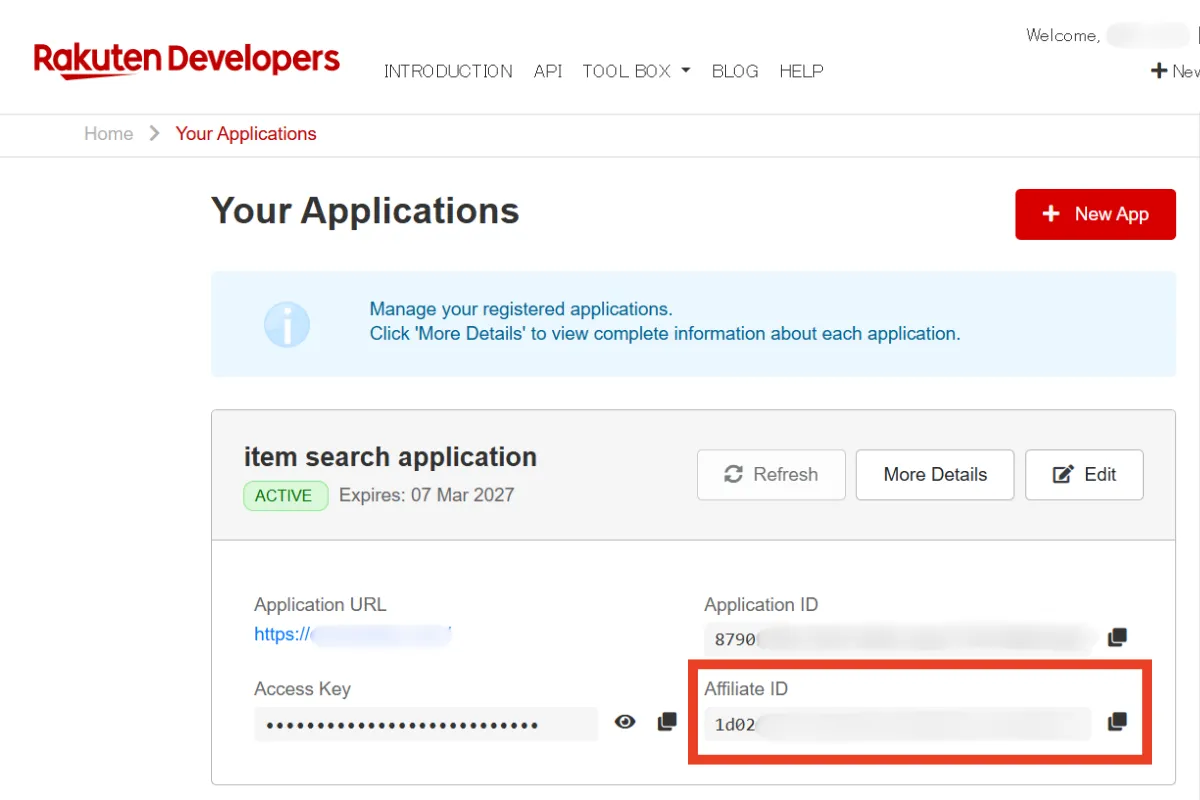The height and width of the screenshot is (800, 1200).
Task: Open the API menu item
Action: pyautogui.click(x=548, y=71)
